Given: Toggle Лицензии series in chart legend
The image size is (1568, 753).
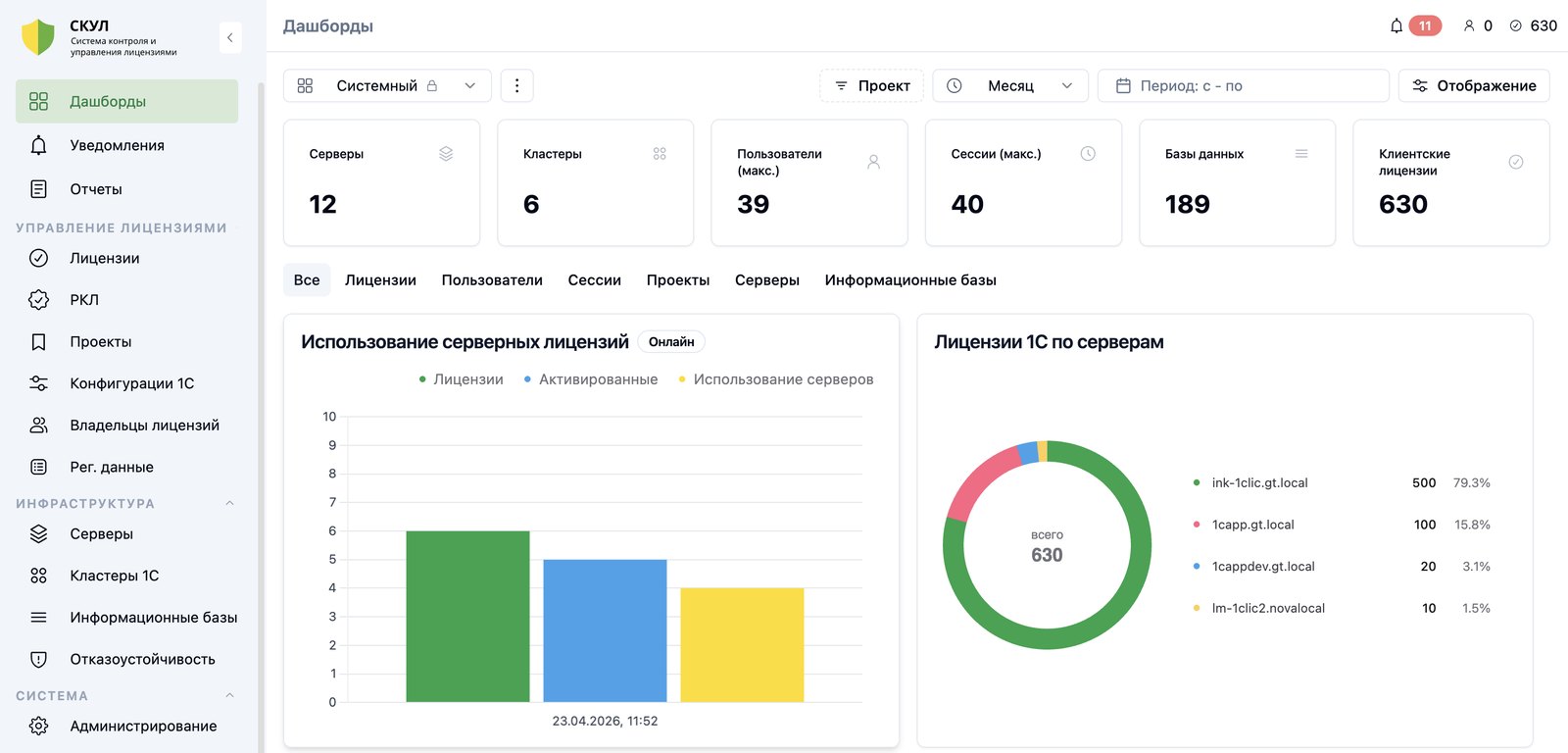Looking at the screenshot, I should click(461, 379).
